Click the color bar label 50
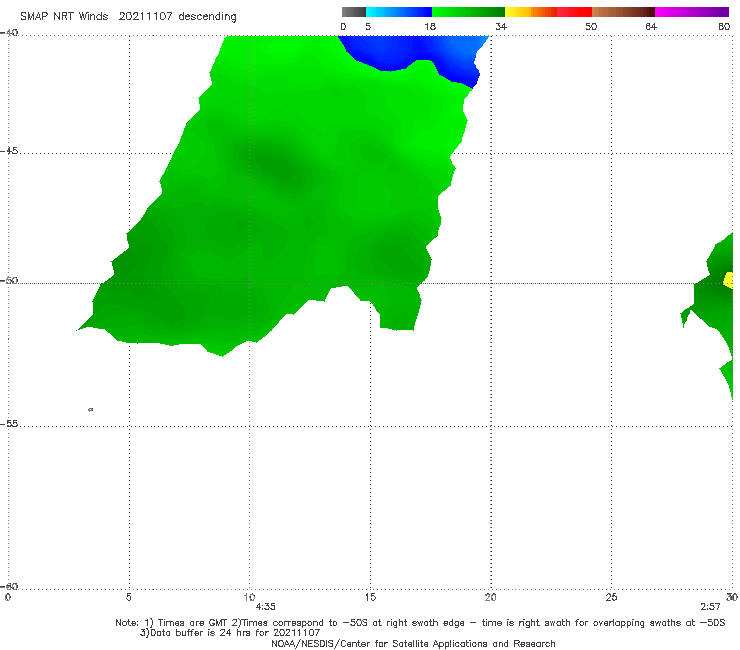Image resolution: width=740 pixels, height=650 pixels. coord(591,26)
